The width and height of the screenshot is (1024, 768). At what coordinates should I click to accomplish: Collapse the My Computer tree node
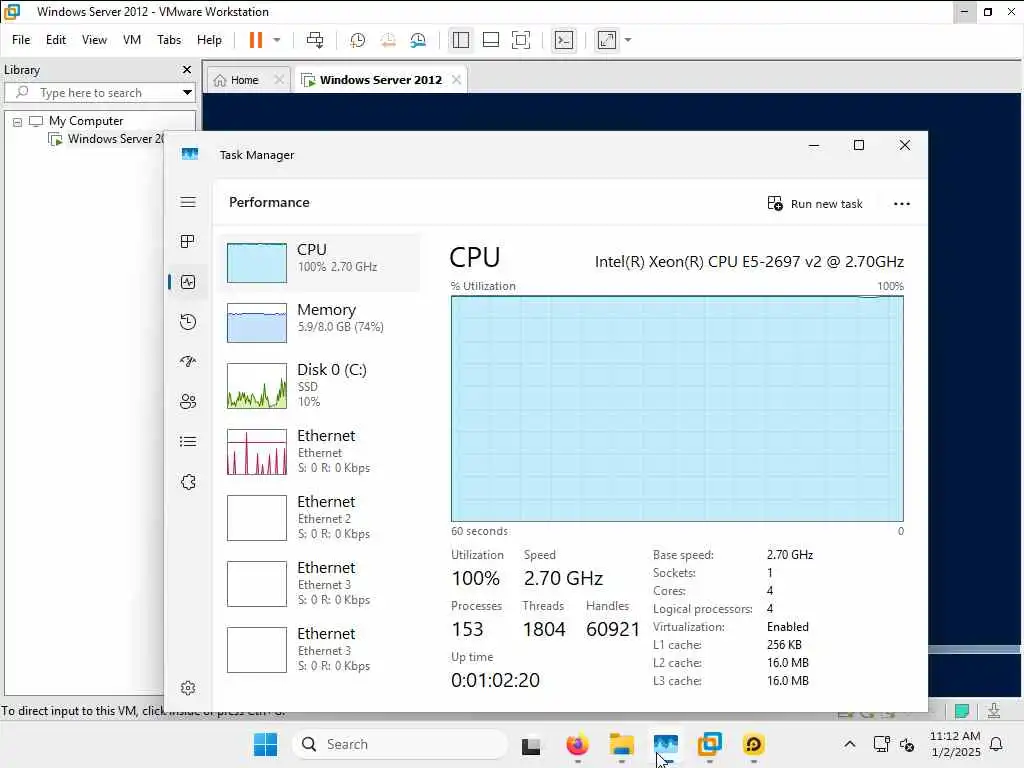(x=18, y=121)
